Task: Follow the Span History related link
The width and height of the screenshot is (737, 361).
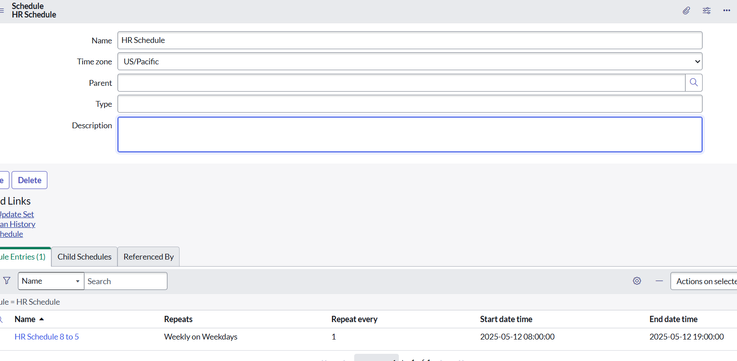Action: (x=17, y=224)
